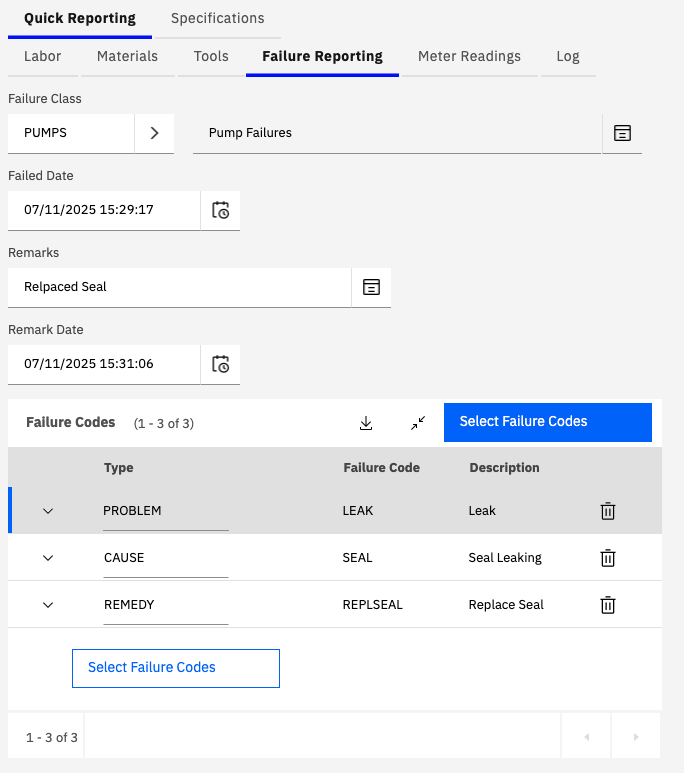This screenshot has width=684, height=773.
Task: Open Failed Date calendar picker icon
Action: pos(221,211)
